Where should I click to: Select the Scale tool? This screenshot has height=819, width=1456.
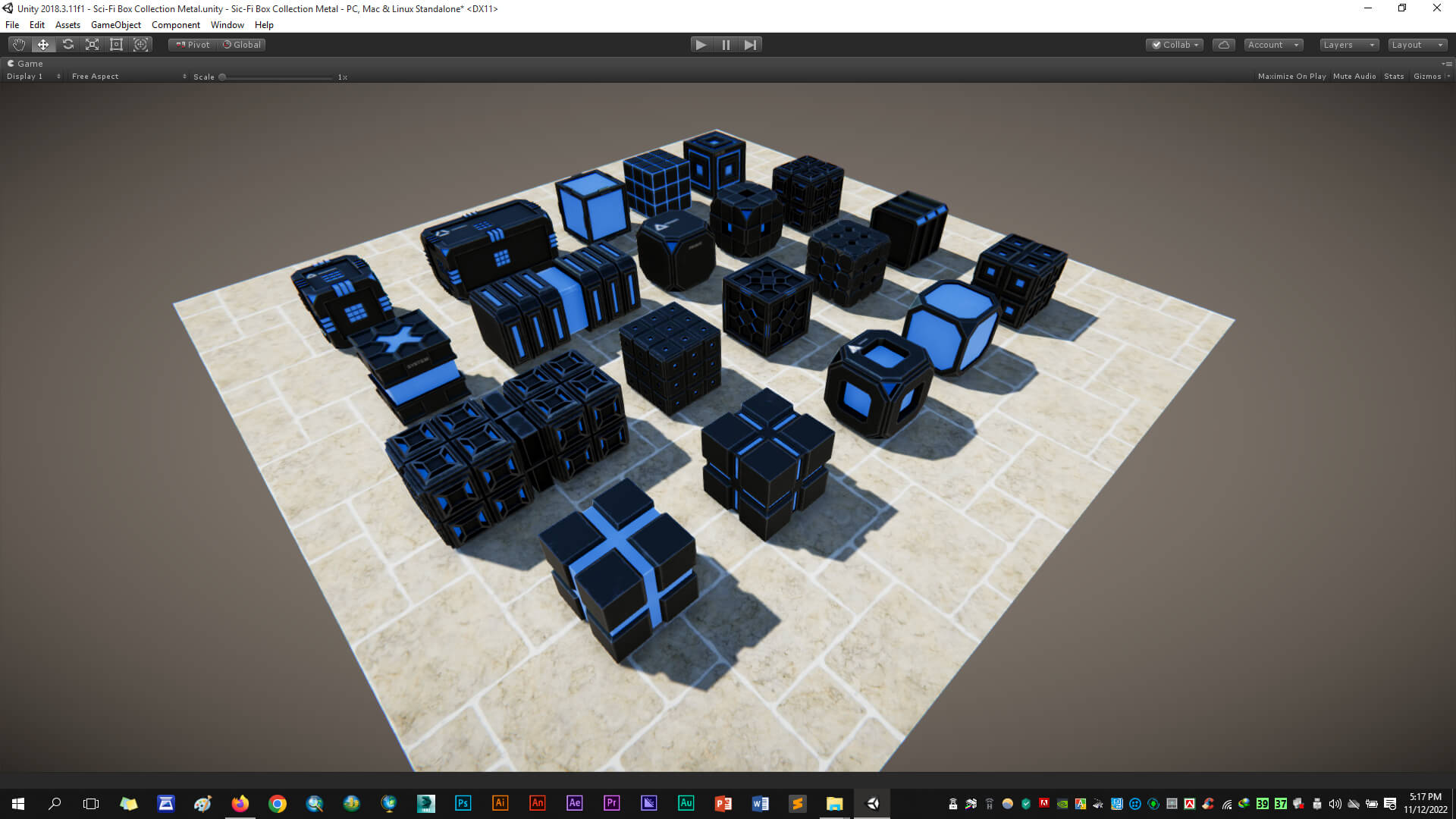[x=93, y=45]
